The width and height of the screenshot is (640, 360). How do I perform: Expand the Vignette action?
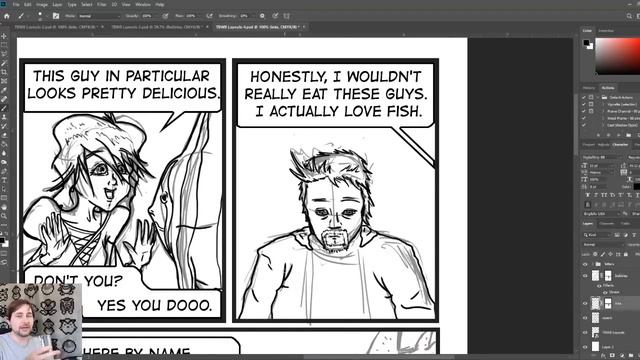[604, 104]
